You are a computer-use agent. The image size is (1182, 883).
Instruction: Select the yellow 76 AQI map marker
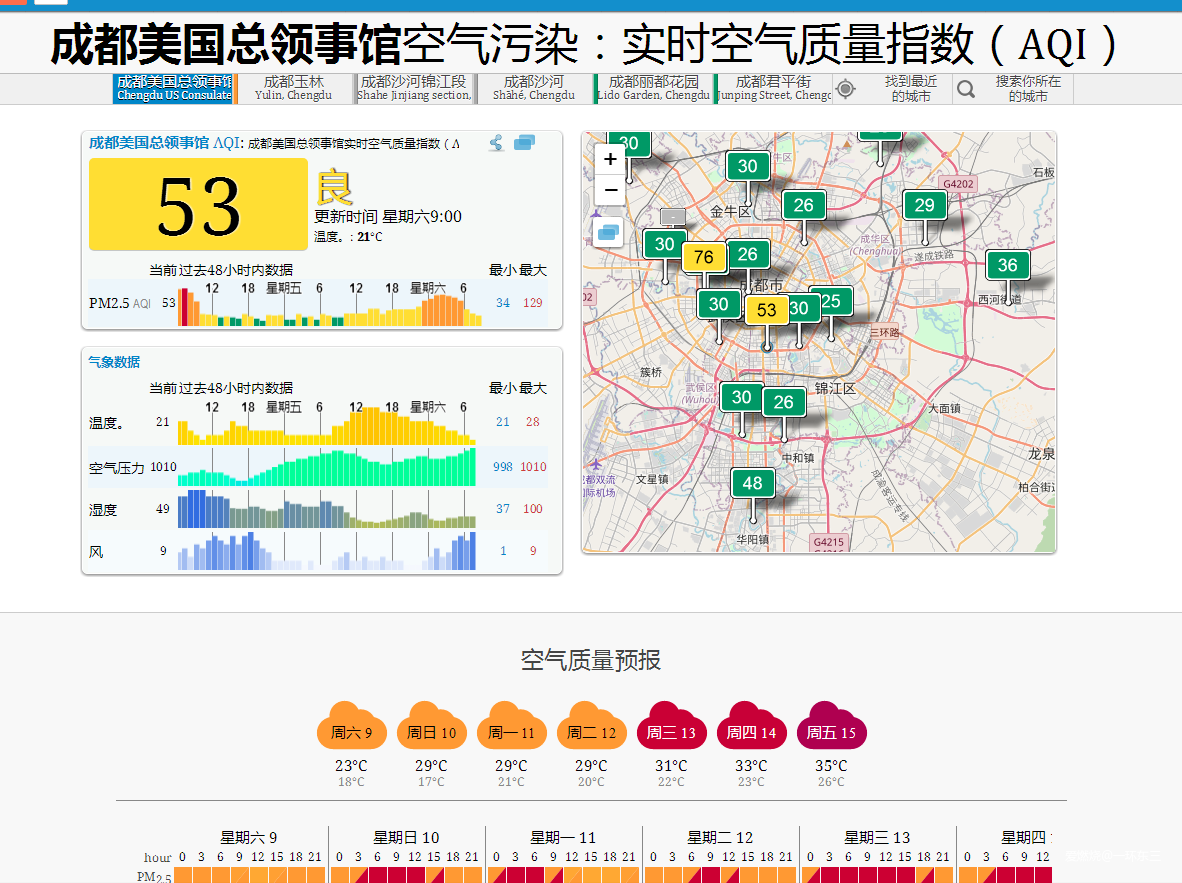[x=704, y=257]
